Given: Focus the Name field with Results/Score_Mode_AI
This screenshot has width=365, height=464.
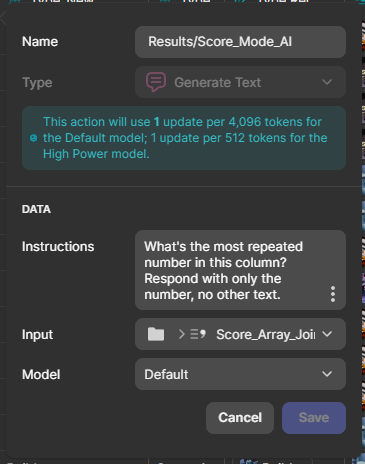Looking at the screenshot, I should coord(240,42).
